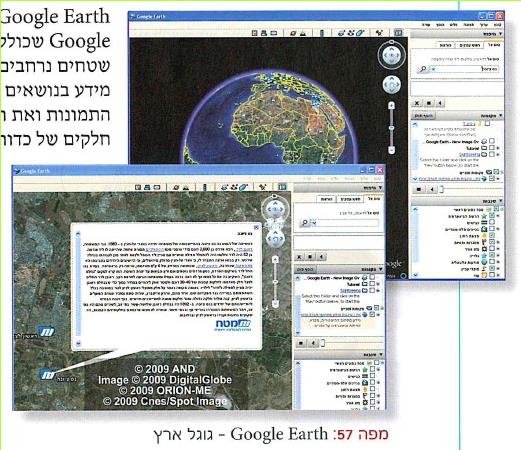Viewport: 521px width, 450px height.
Task: Select the rightmost search tab in back window
Action: (494, 45)
